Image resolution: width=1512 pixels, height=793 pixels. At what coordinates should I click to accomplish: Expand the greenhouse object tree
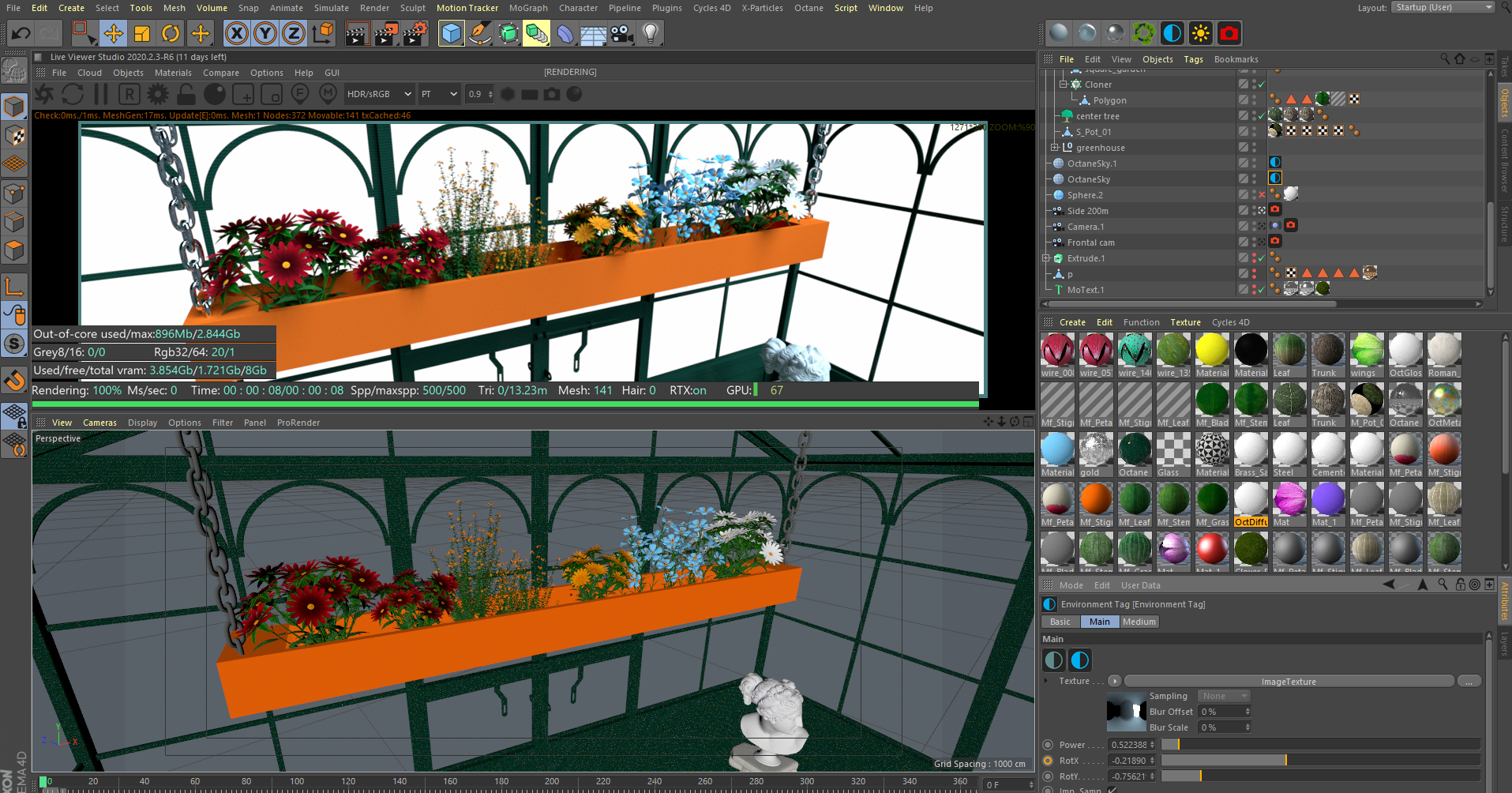(1054, 147)
